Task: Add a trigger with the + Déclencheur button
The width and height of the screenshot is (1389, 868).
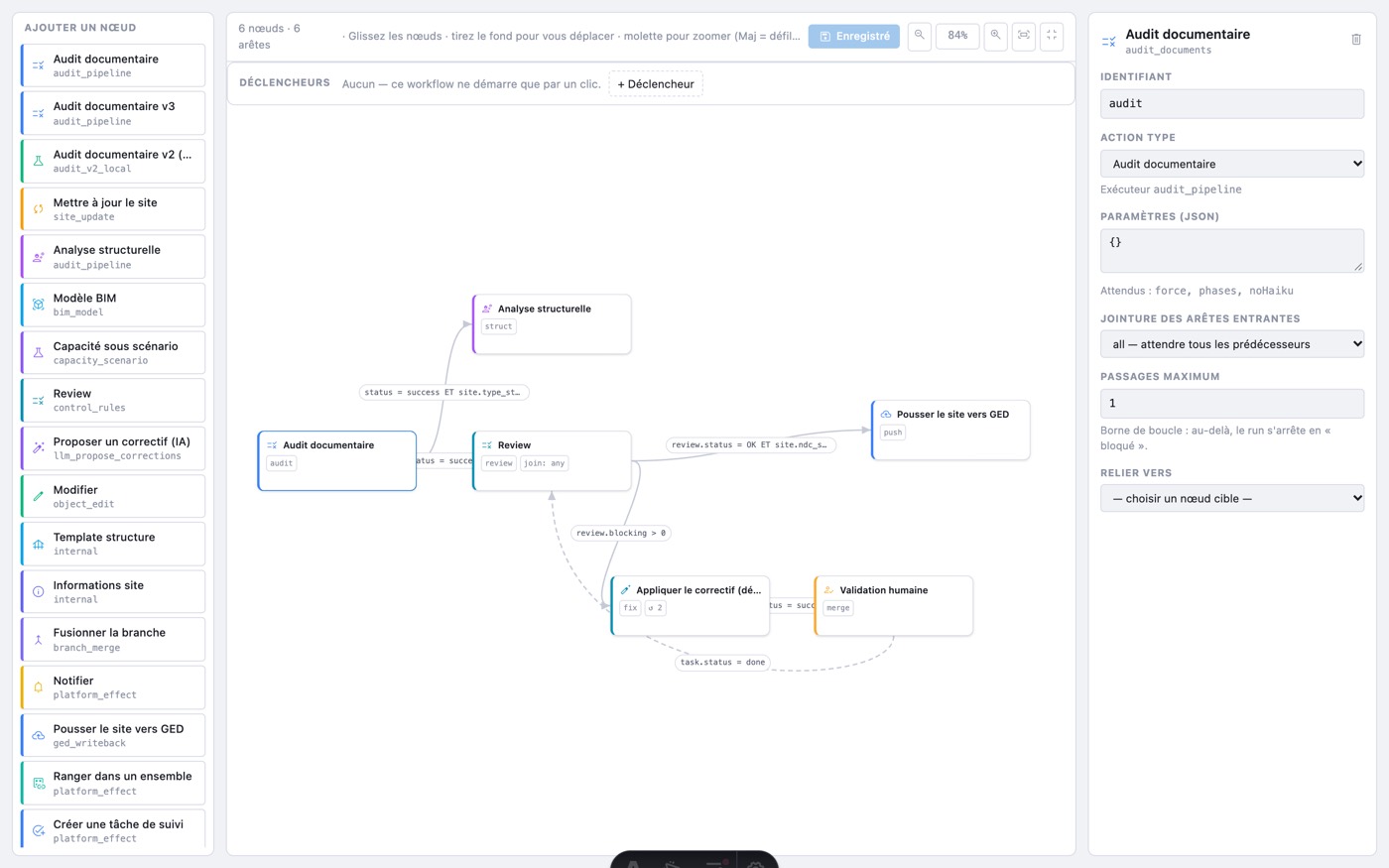Action: click(656, 84)
